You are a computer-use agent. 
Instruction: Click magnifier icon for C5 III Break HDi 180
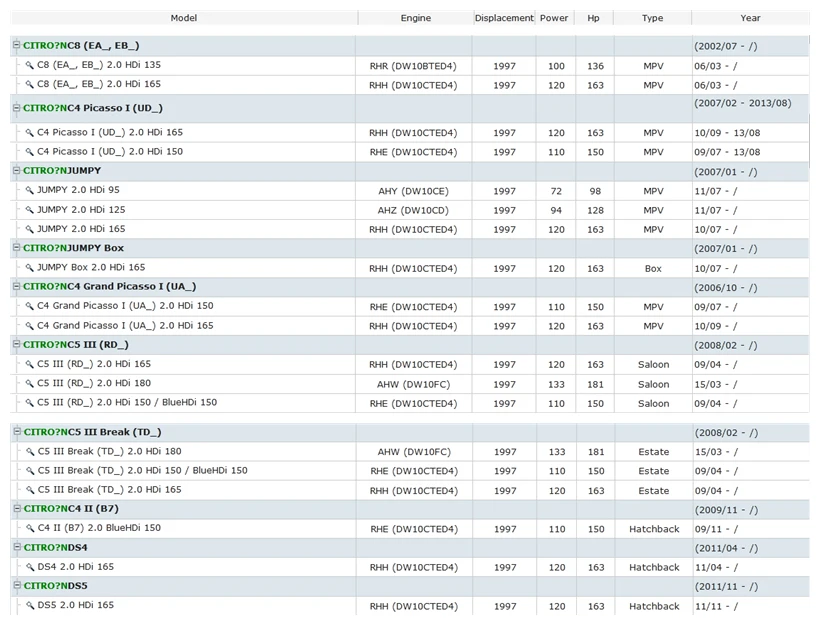30,452
